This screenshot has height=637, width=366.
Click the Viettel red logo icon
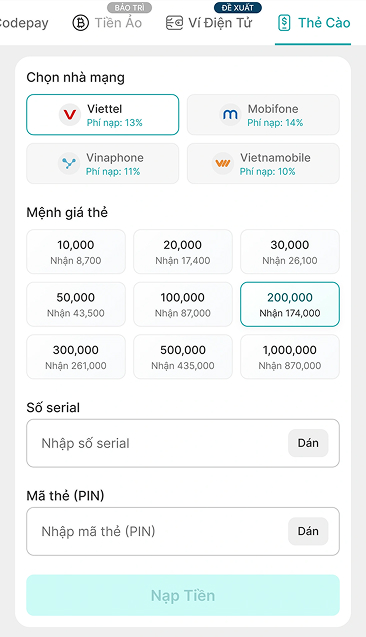coord(70,115)
